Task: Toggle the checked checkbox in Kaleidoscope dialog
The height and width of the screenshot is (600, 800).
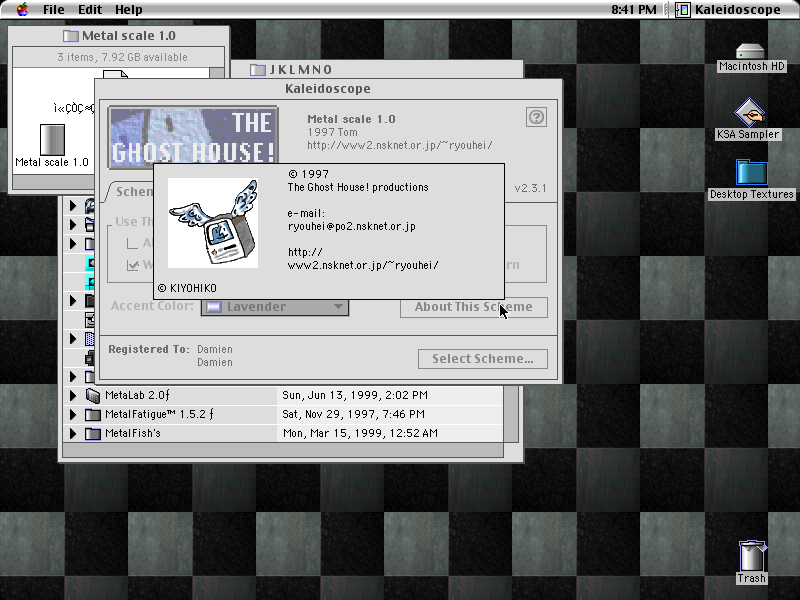Action: pyautogui.click(x=133, y=265)
